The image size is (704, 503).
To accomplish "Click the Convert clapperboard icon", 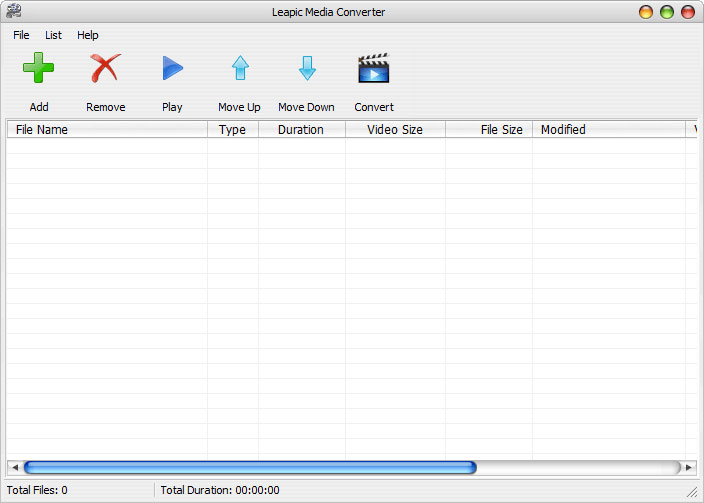I will (x=374, y=68).
